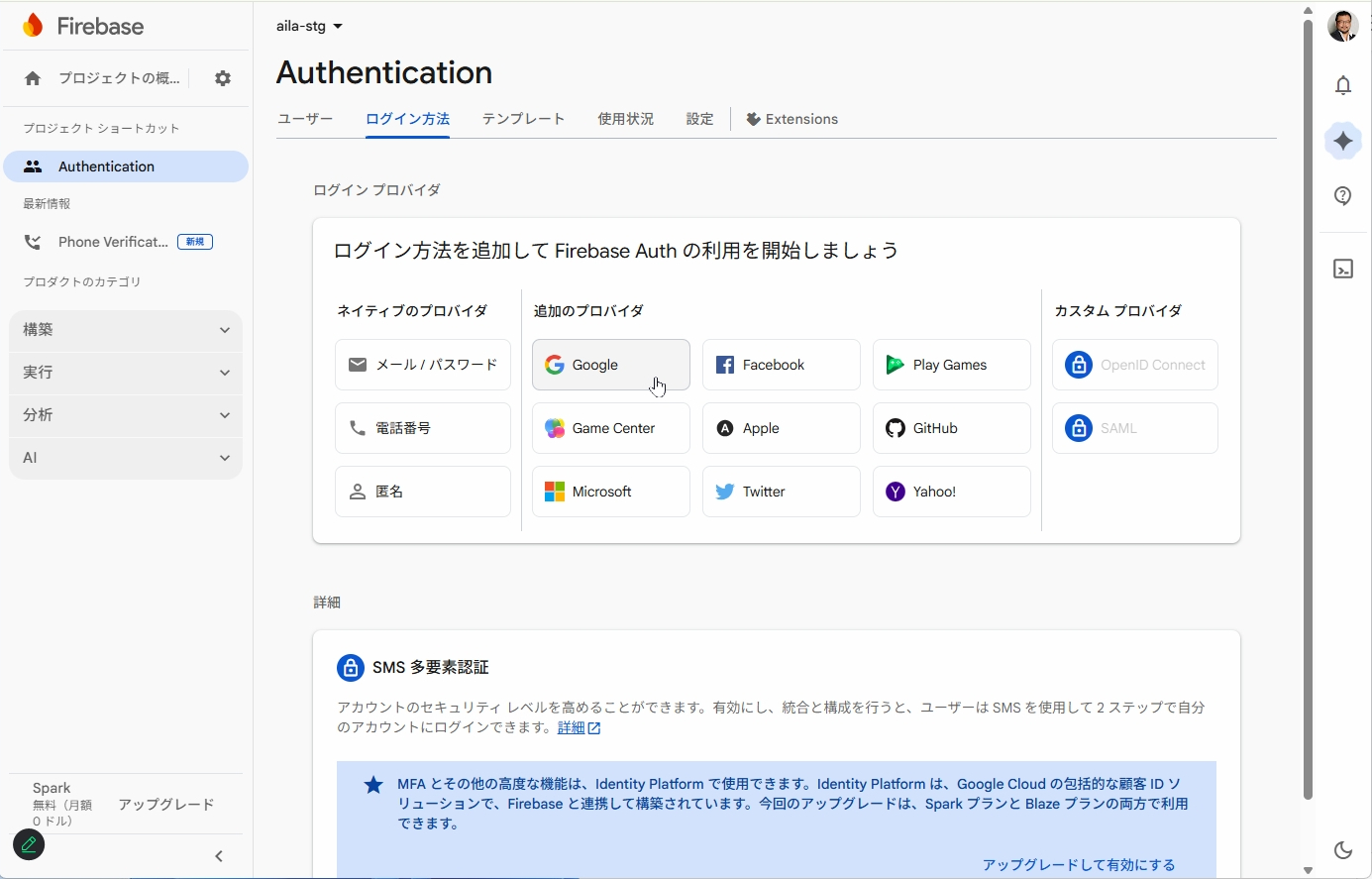Switch to the テンプレート tab
Image resolution: width=1372 pixels, height=879 pixels.
click(x=523, y=118)
